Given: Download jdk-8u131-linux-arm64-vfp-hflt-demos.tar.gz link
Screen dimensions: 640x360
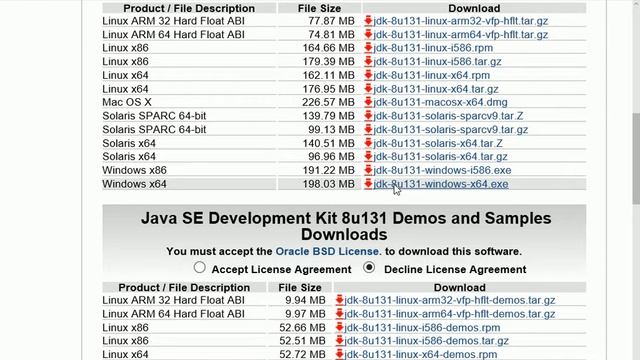Looking at the screenshot, I should (x=450, y=314).
